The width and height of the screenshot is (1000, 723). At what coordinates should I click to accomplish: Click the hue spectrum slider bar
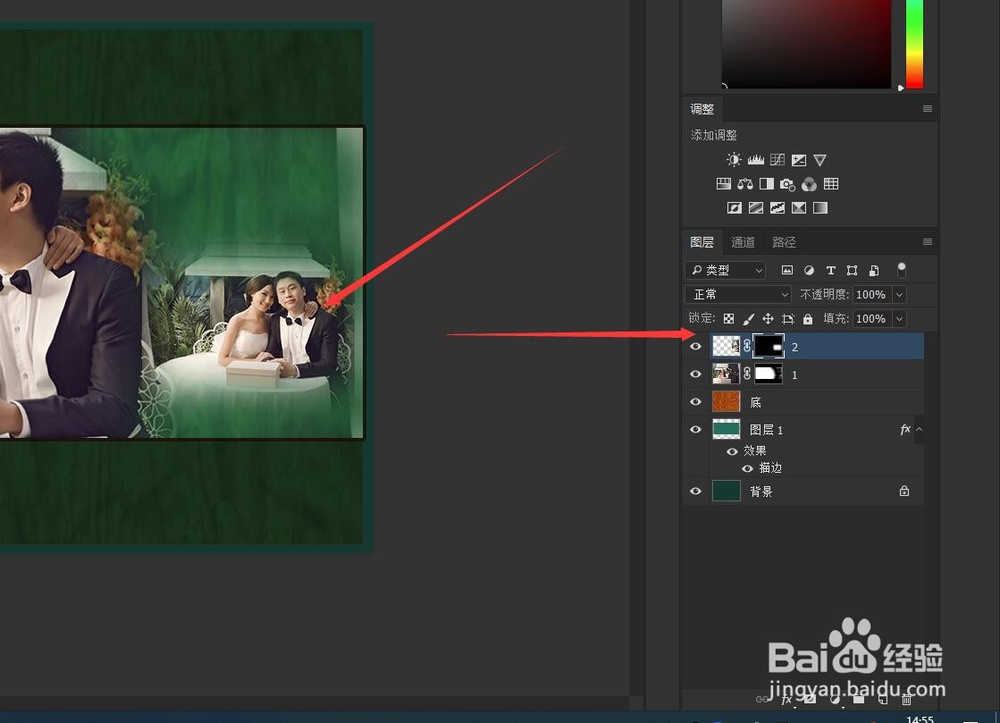coord(915,43)
